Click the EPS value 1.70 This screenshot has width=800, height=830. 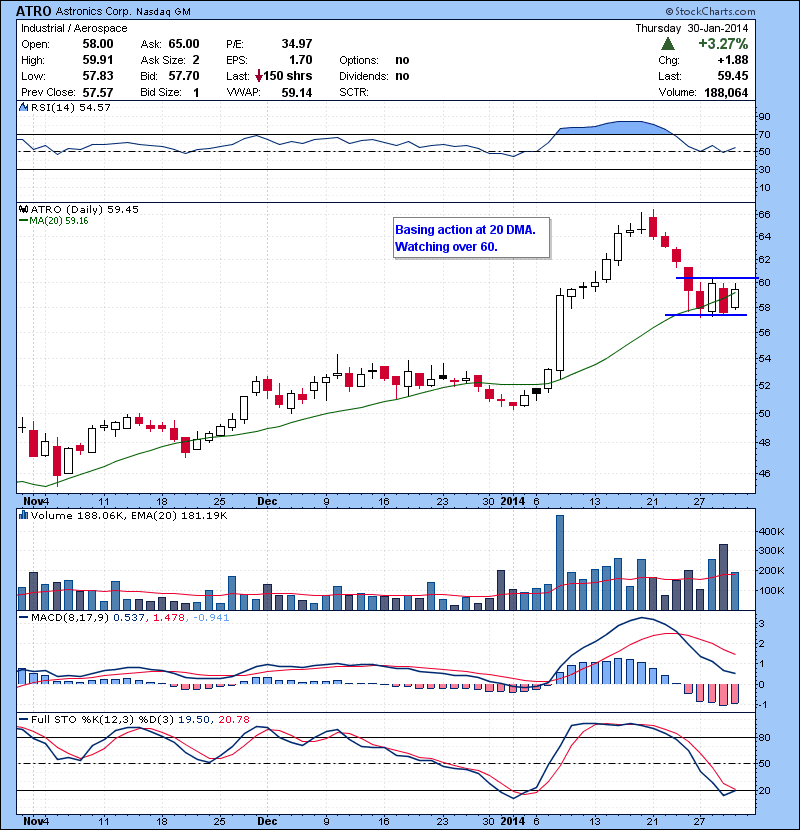300,60
